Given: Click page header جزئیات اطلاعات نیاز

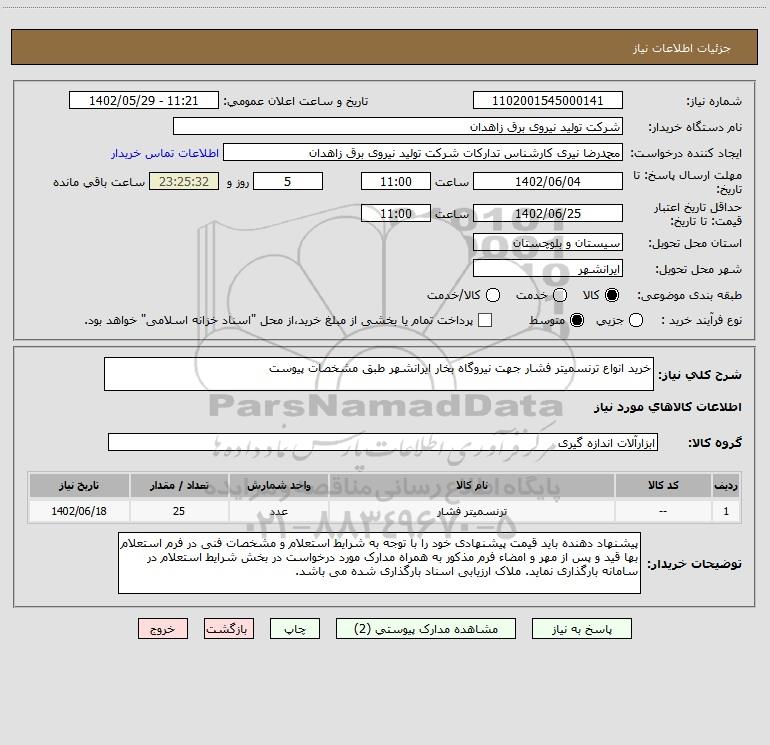Looking at the screenshot, I should [681, 48].
